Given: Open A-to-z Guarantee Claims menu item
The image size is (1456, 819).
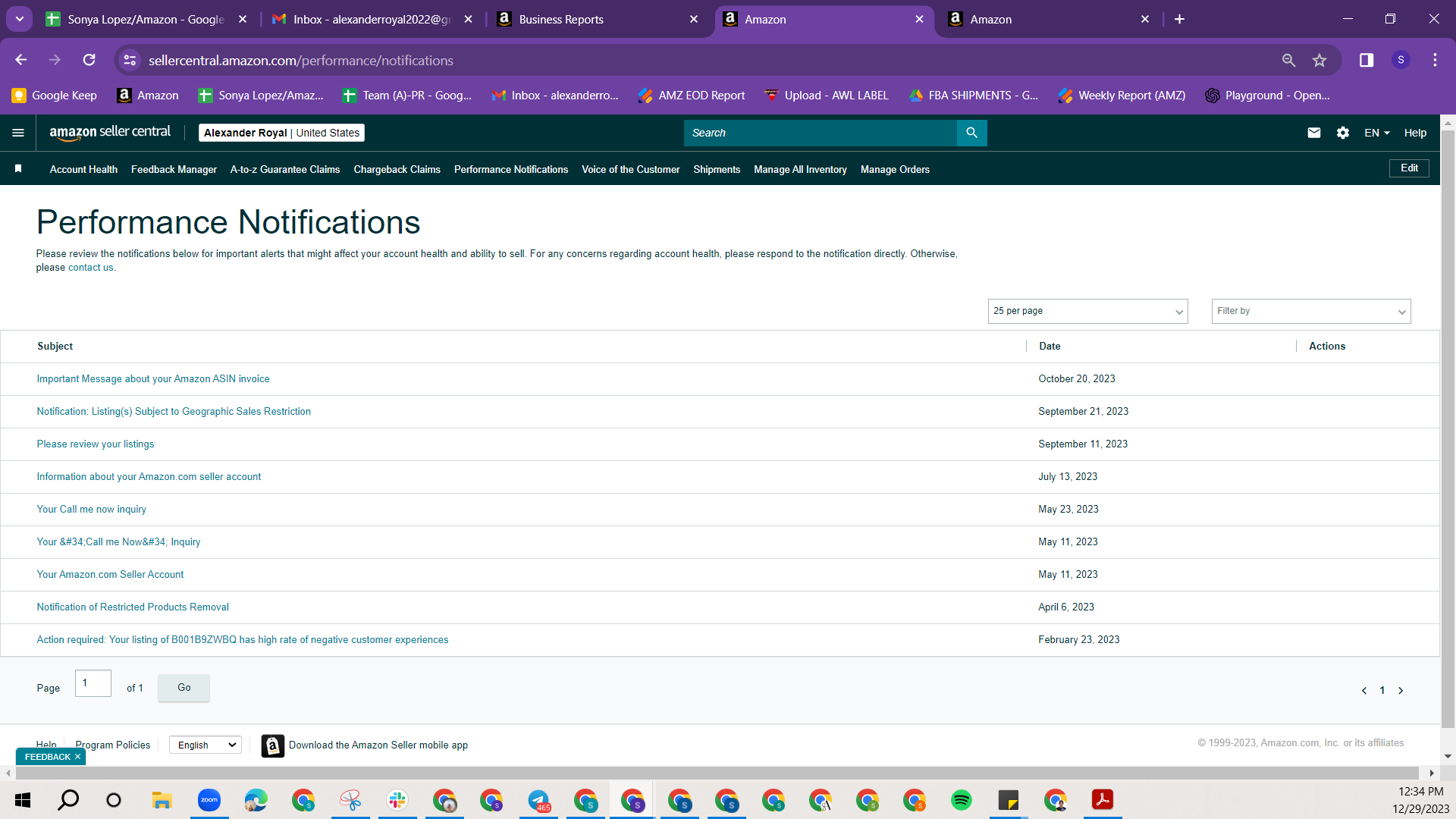Looking at the screenshot, I should tap(285, 169).
